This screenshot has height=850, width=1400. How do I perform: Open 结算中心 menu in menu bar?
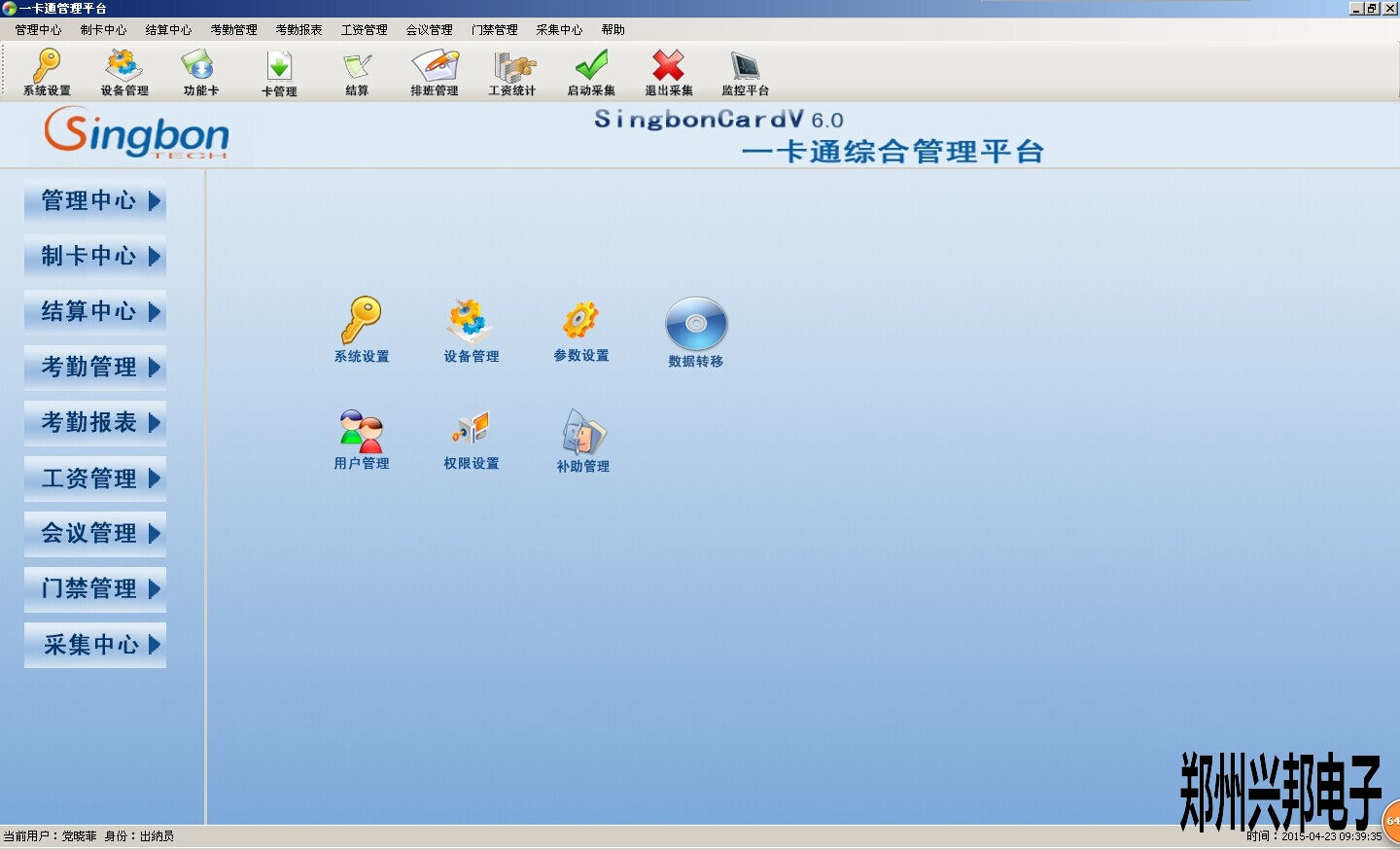168,30
